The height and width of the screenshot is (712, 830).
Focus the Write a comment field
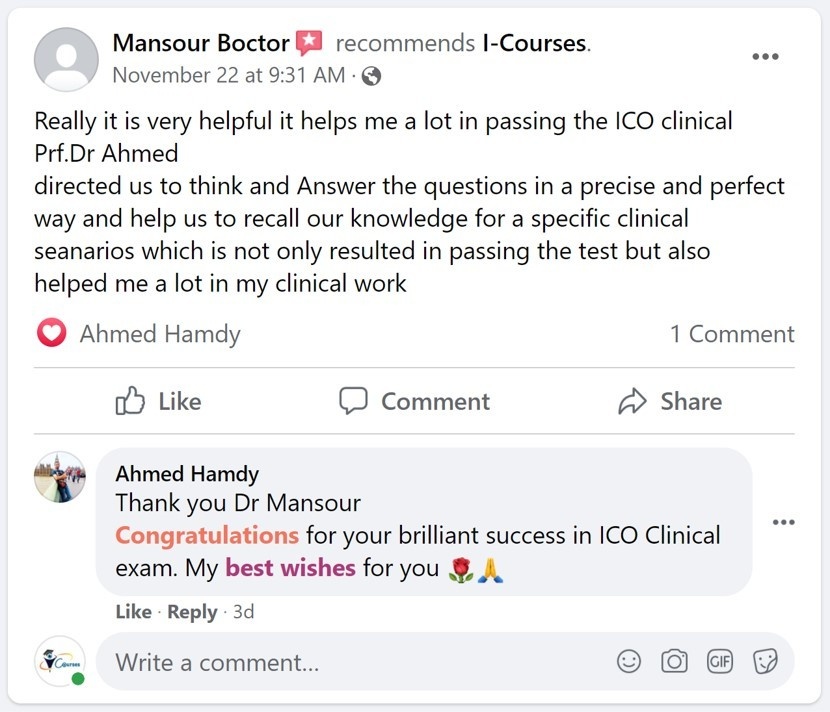[350, 662]
